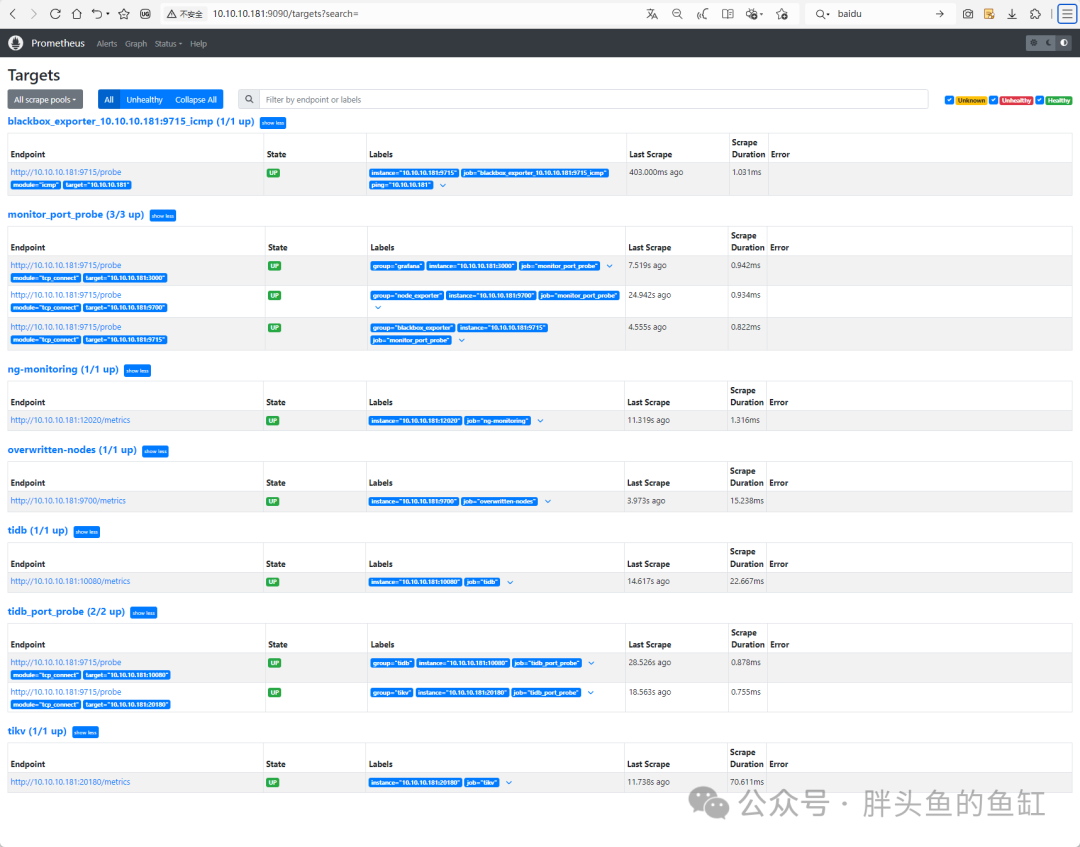Image resolution: width=1080 pixels, height=847 pixels.
Task: Select the All targets filter tab
Action: click(109, 100)
